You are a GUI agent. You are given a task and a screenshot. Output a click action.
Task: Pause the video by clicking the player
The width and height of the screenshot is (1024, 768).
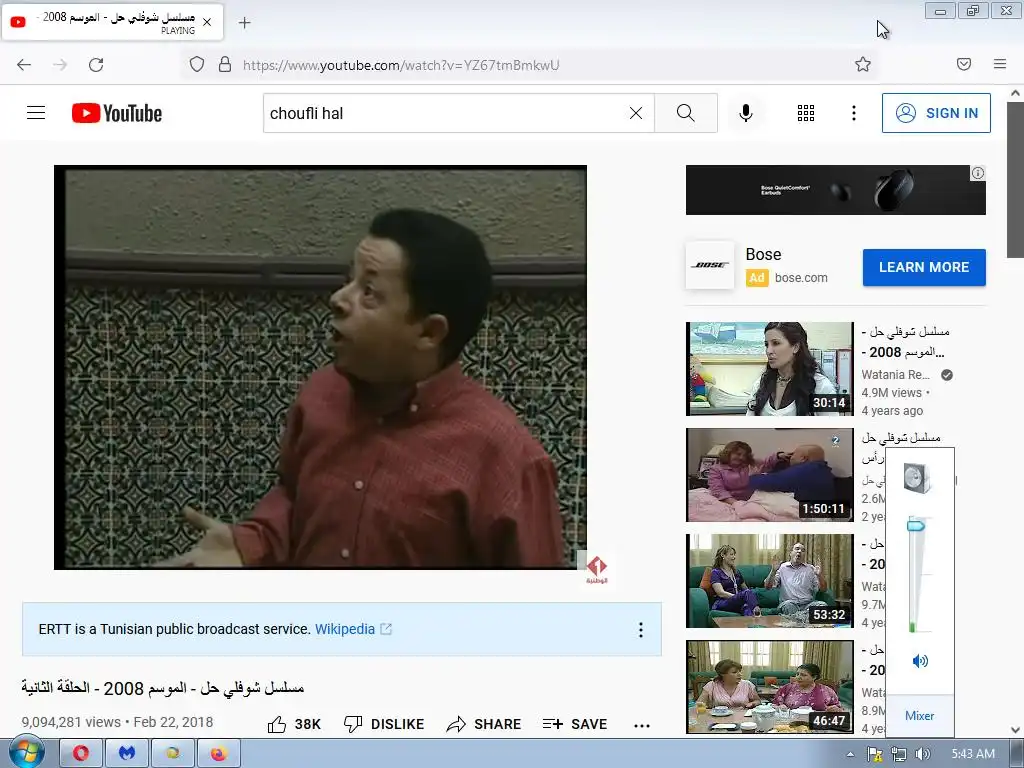pyautogui.click(x=320, y=367)
